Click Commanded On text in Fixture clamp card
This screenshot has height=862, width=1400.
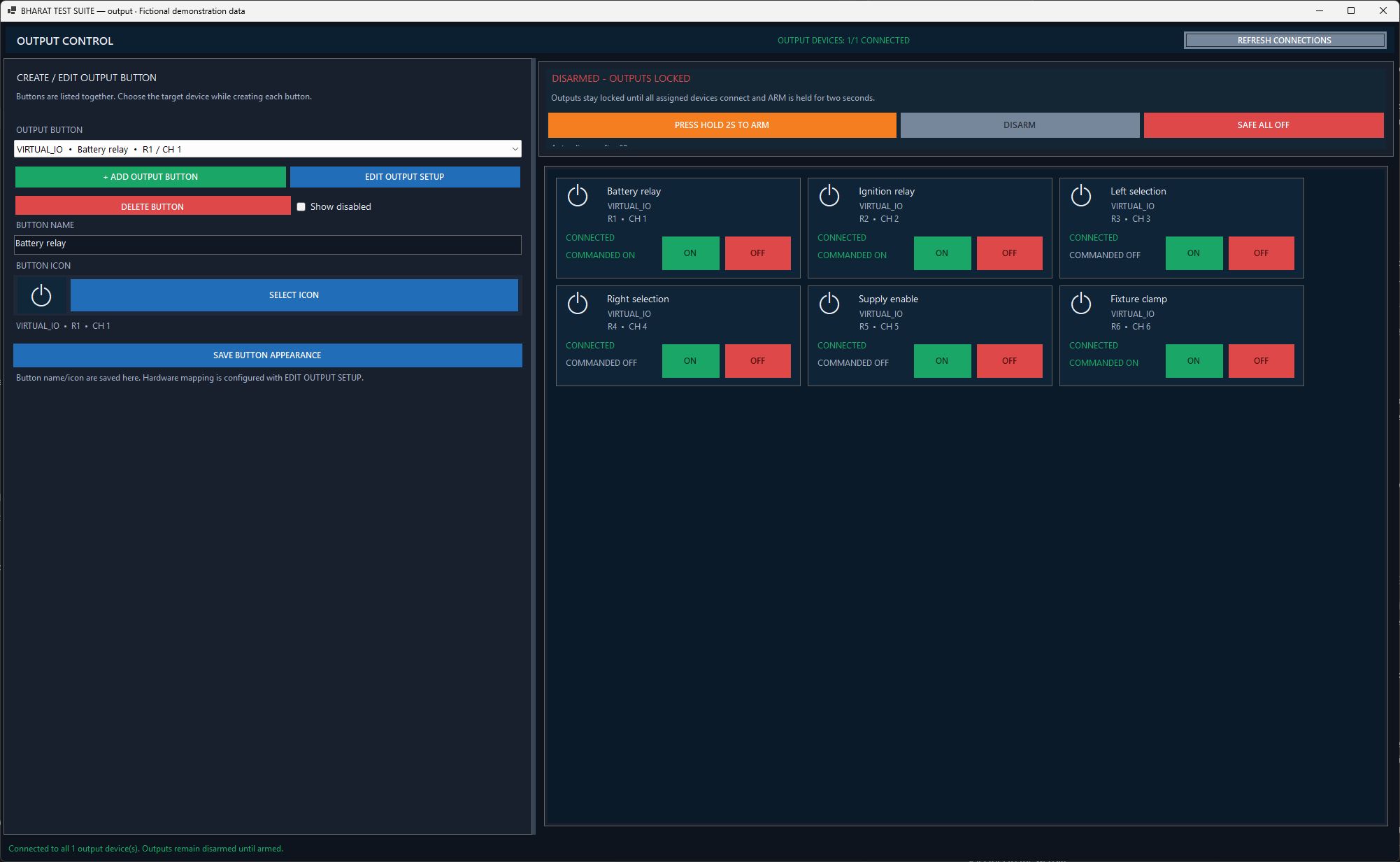pos(1103,363)
